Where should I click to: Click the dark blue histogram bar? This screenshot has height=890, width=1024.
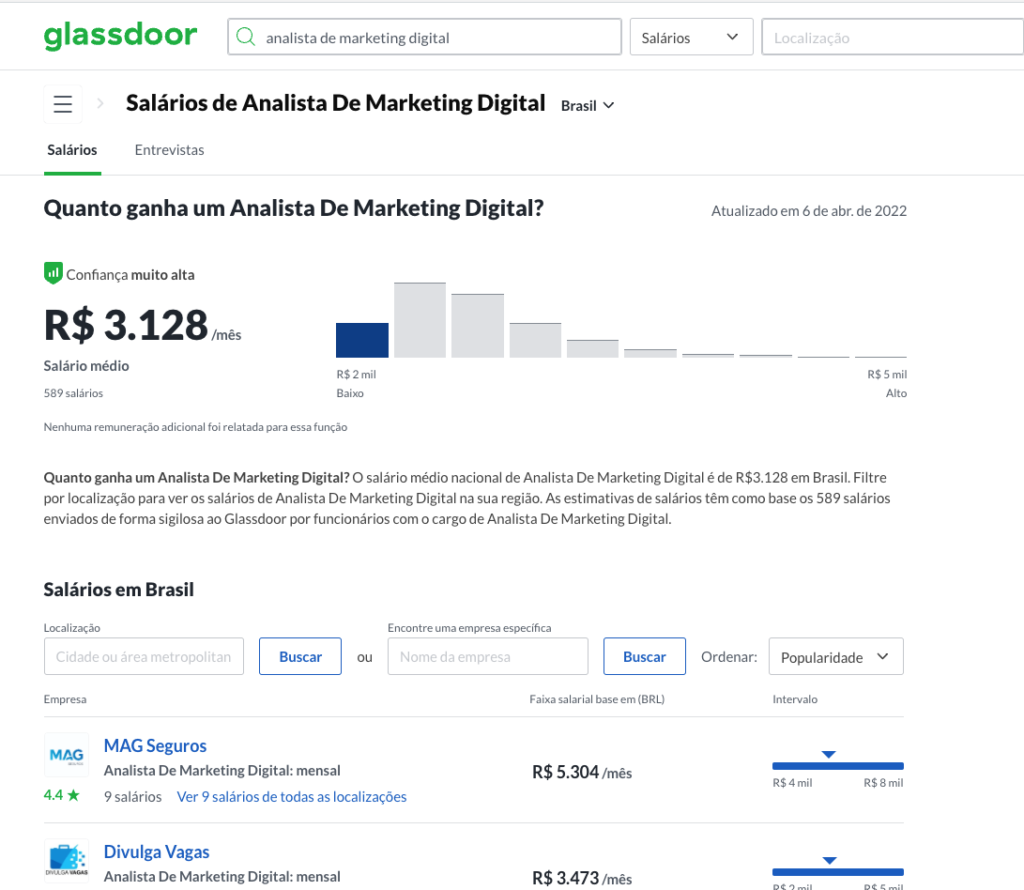[x=362, y=340]
